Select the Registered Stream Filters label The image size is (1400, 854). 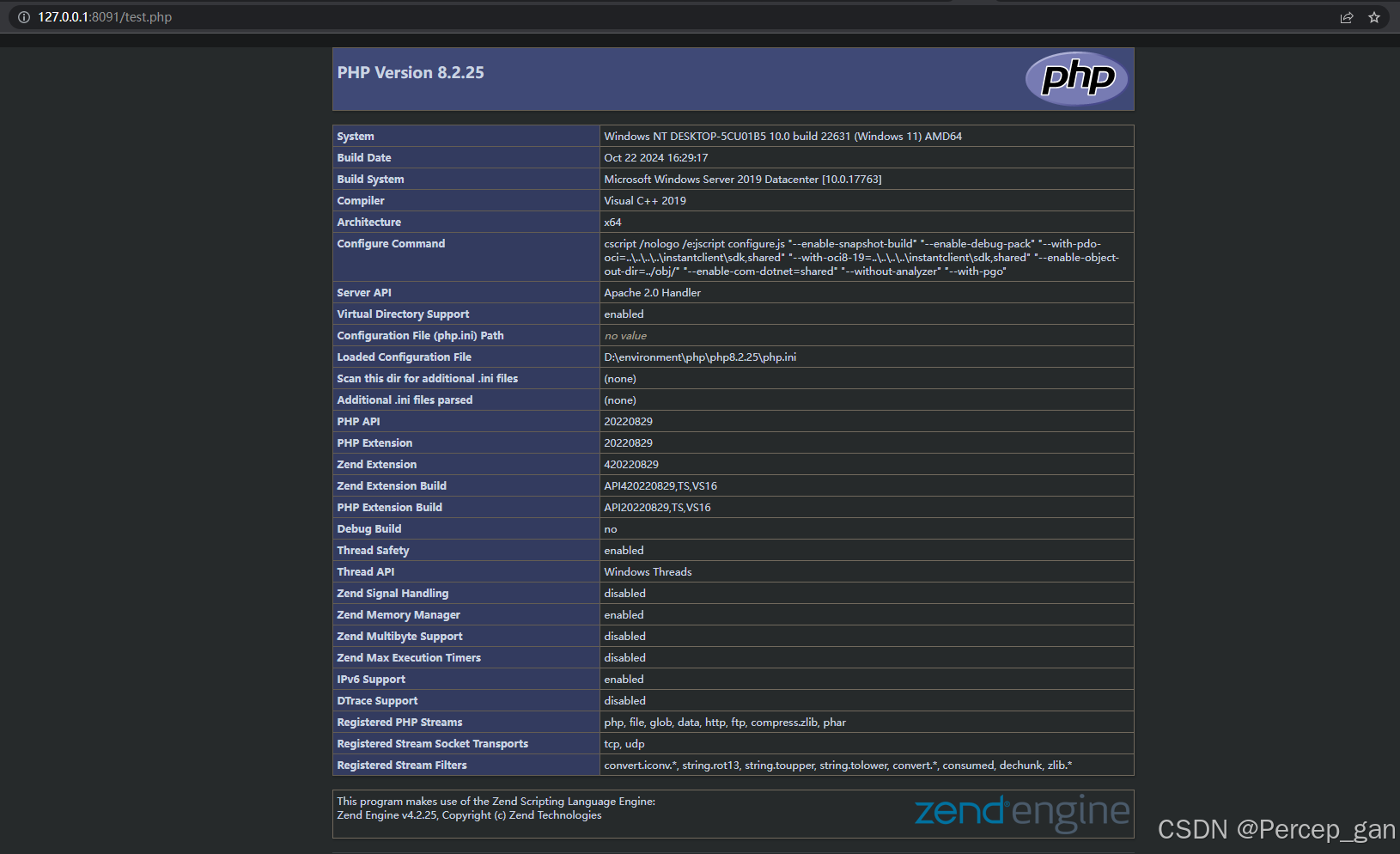point(402,766)
